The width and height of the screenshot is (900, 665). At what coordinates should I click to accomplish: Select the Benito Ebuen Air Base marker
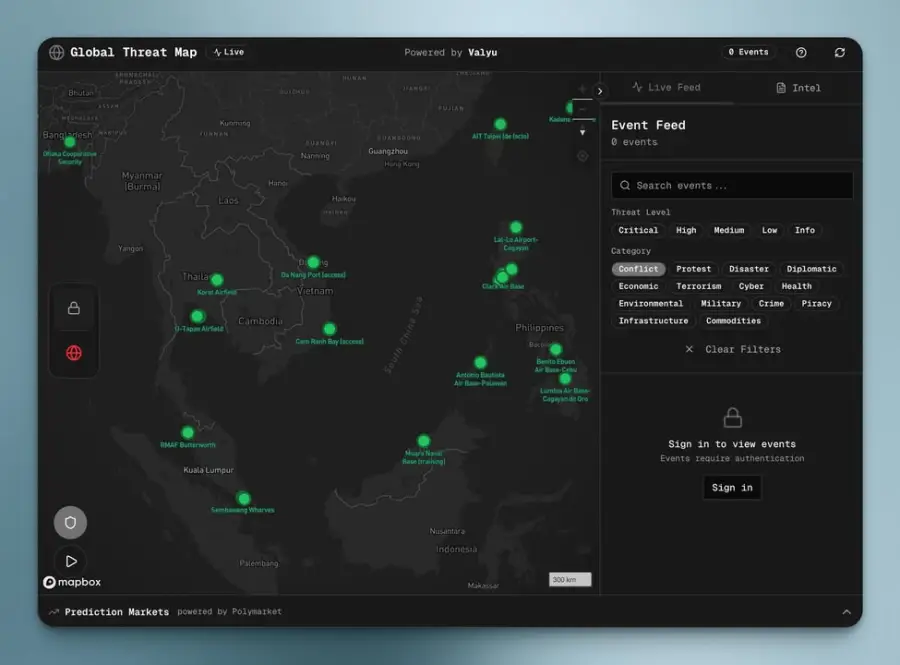pyautogui.click(x=556, y=349)
